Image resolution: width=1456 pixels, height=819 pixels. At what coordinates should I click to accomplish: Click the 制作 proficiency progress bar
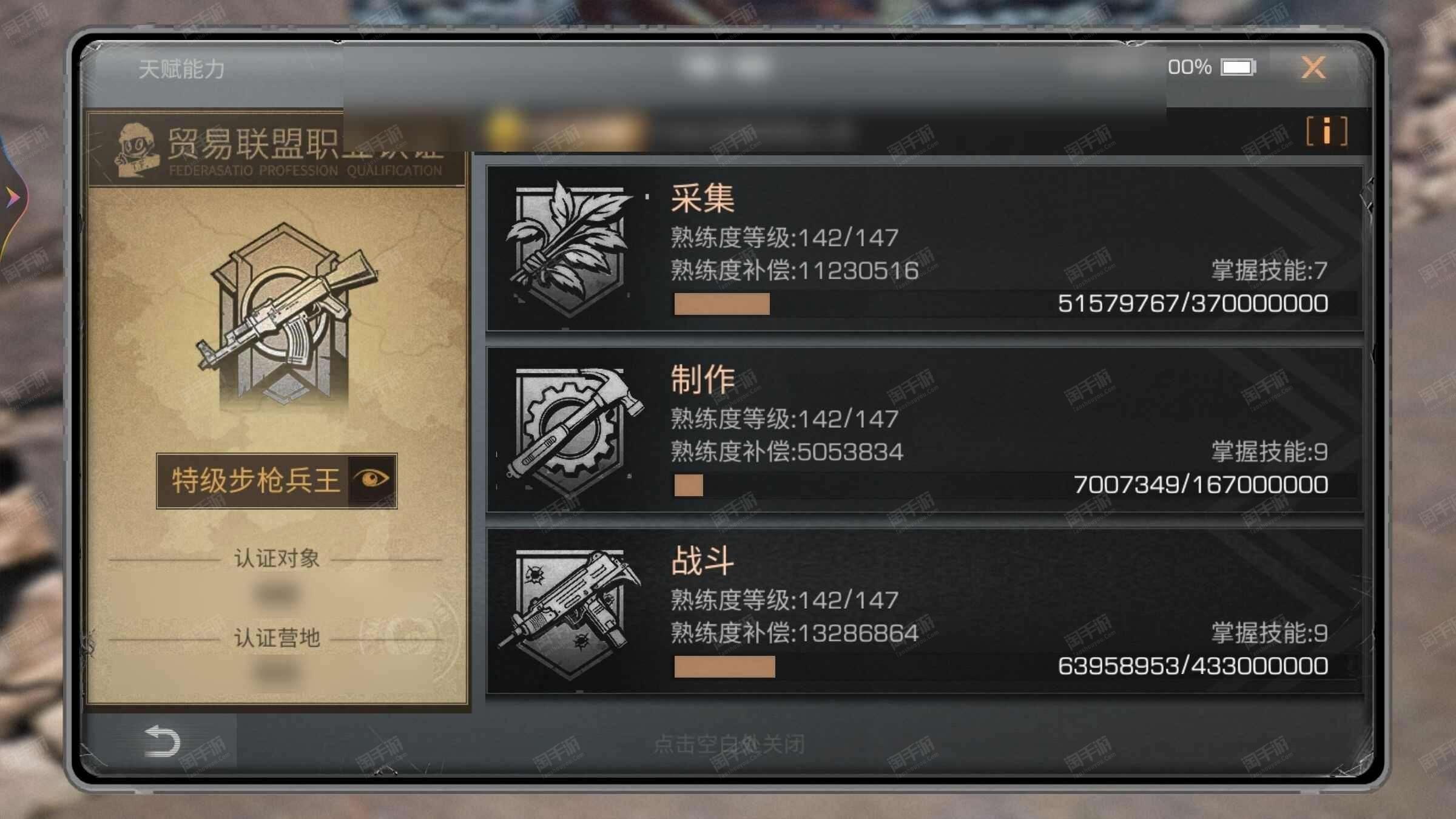tap(1014, 485)
